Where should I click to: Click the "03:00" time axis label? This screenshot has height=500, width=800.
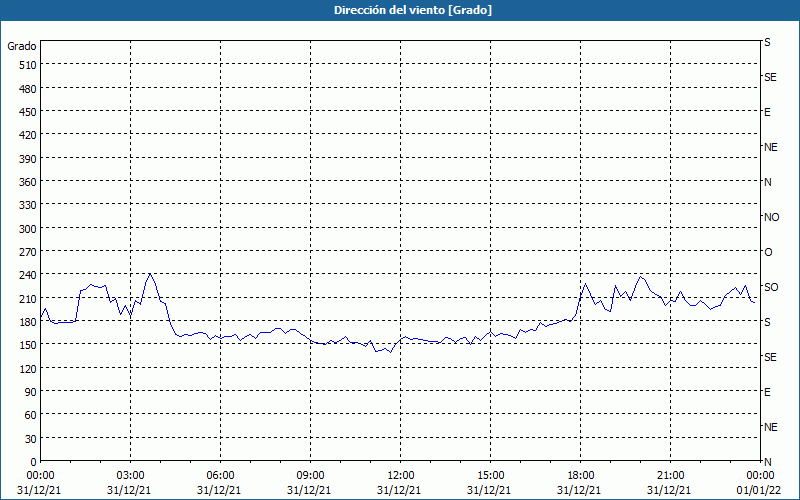[x=131, y=476]
